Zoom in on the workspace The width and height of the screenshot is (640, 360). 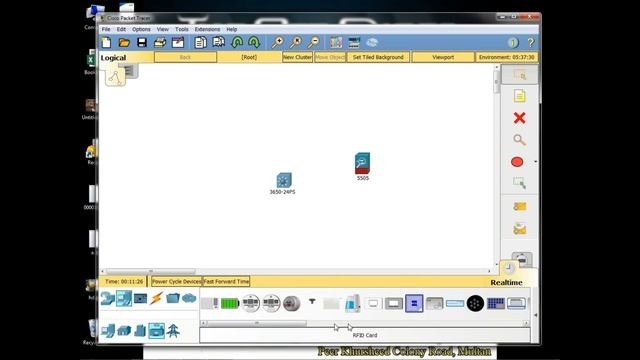(x=278, y=42)
